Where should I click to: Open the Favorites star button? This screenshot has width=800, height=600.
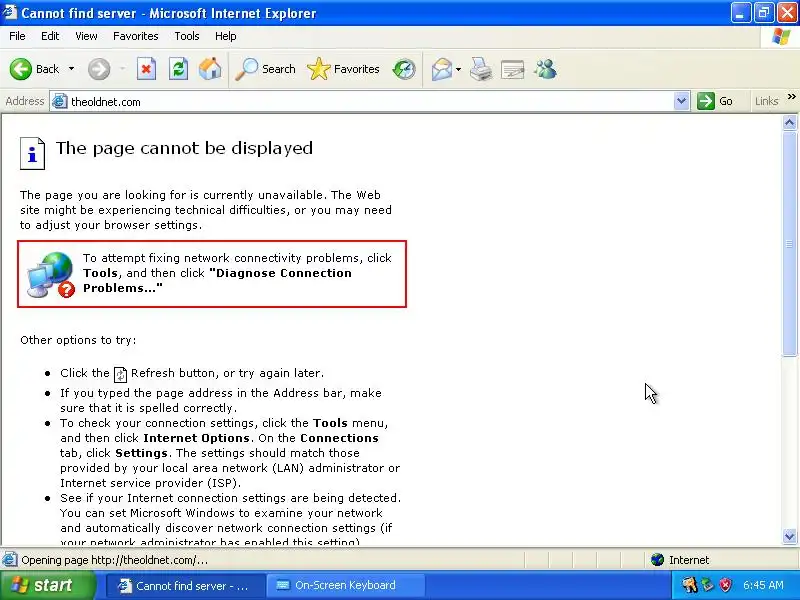(x=343, y=69)
